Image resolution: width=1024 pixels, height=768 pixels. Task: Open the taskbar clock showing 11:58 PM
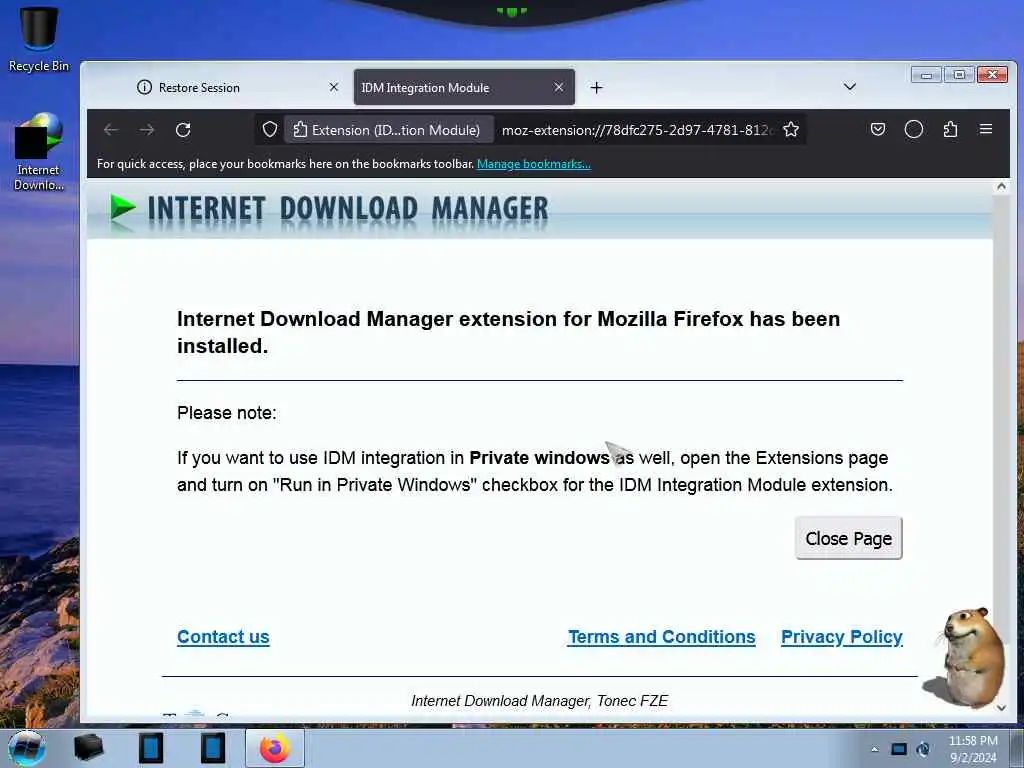tap(973, 749)
